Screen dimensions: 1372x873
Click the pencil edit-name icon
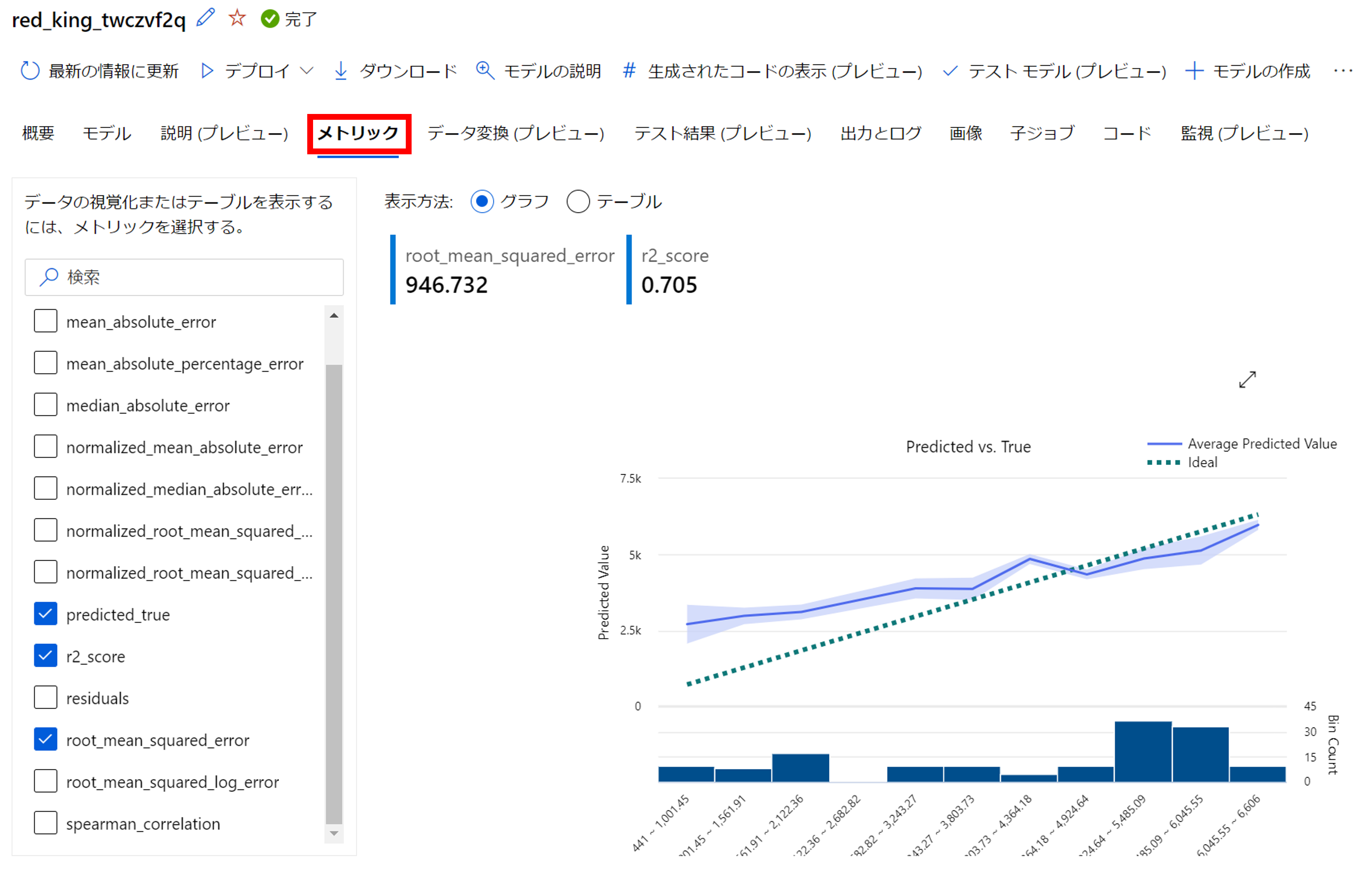(205, 18)
